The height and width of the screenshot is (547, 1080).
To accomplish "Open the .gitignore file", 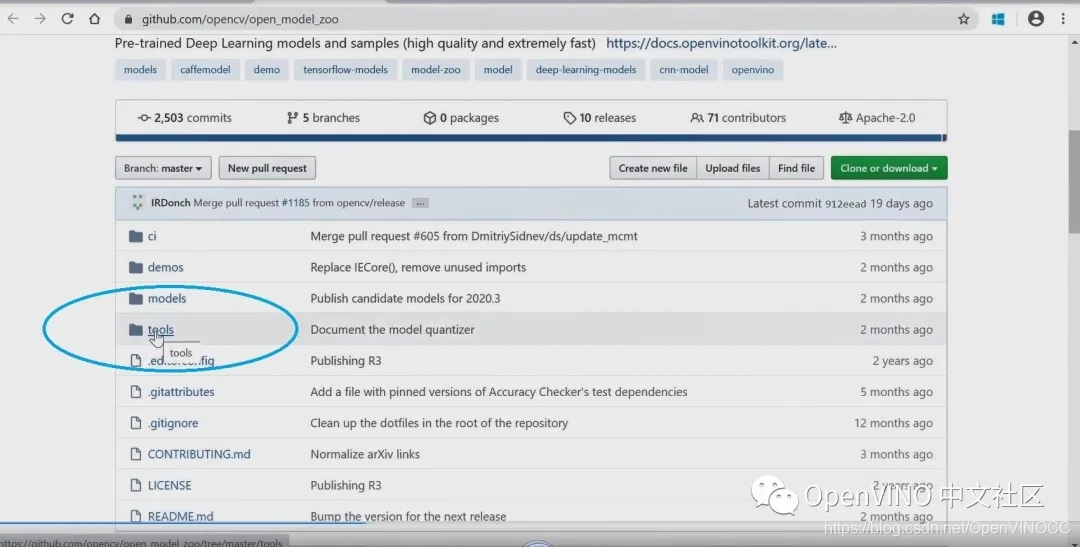I will 173,423.
